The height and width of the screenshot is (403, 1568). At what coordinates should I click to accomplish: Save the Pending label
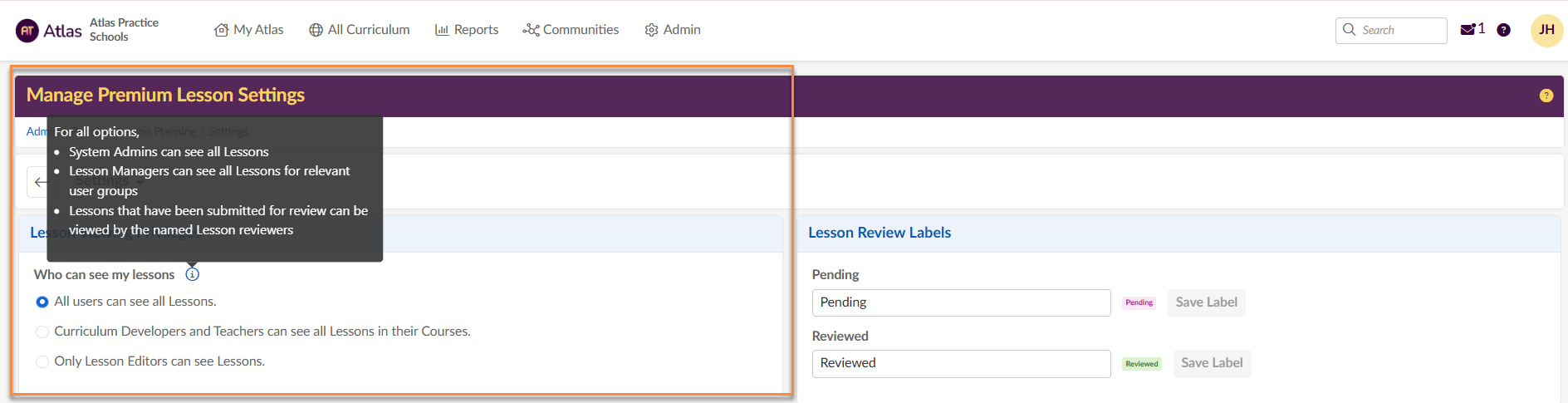point(1206,302)
